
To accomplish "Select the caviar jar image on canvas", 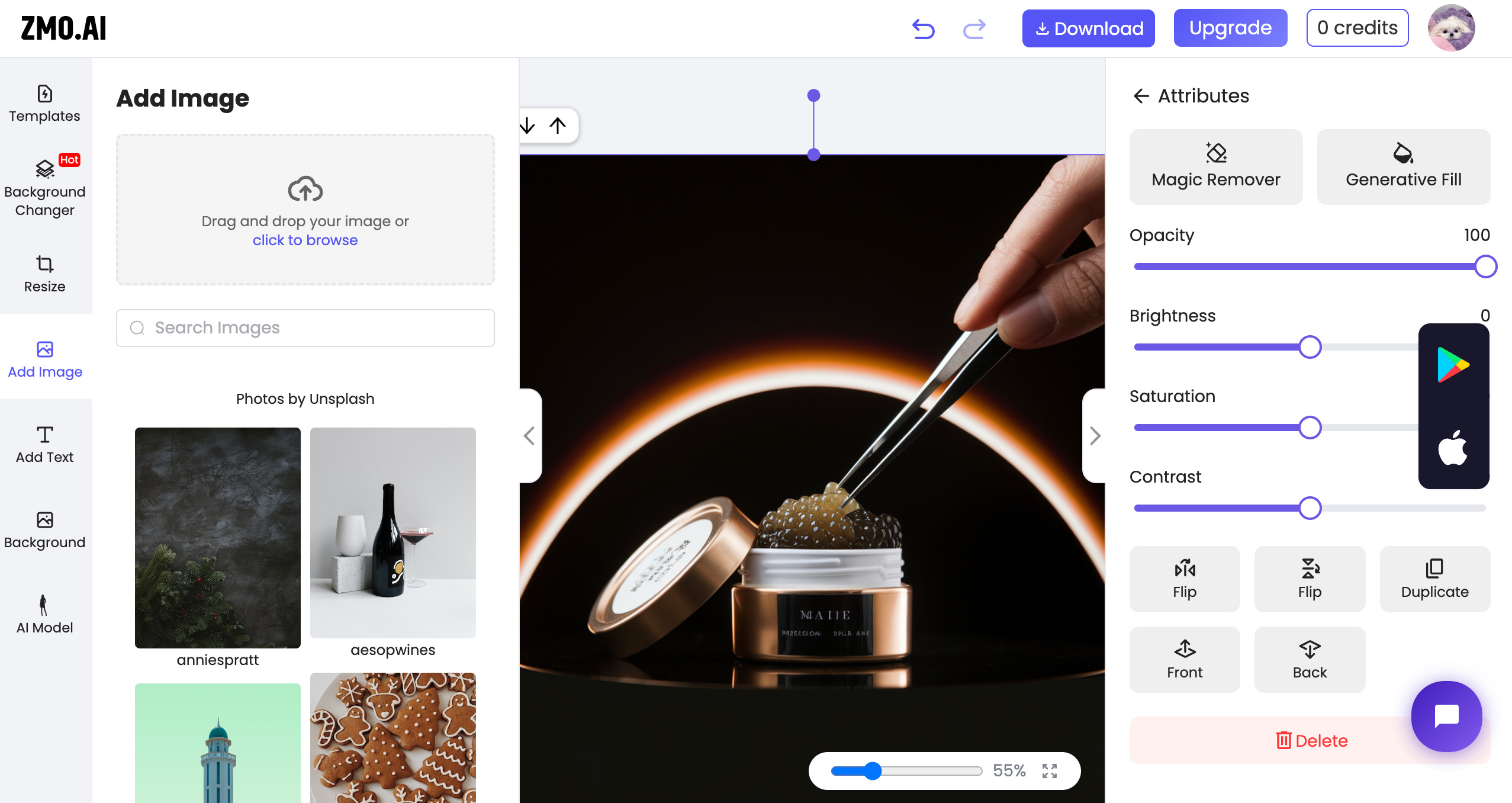I will (x=812, y=478).
